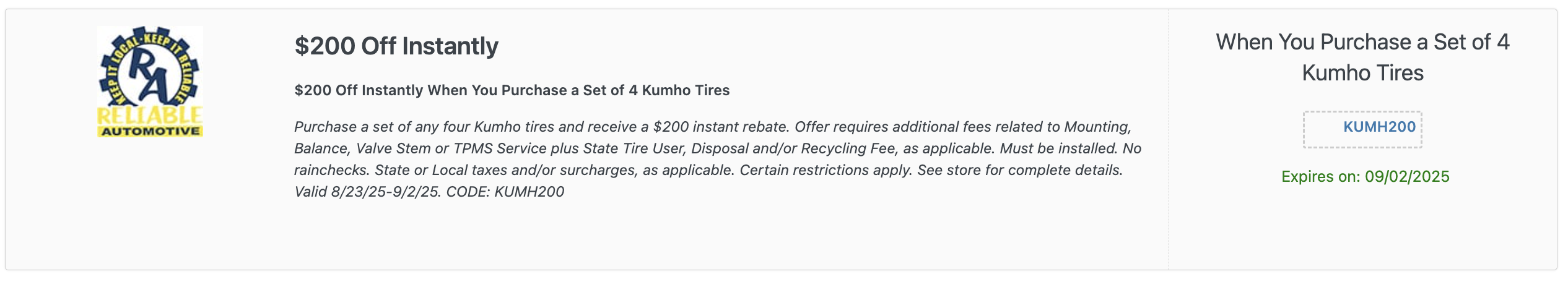Viewport: 1568px width, 282px height.
Task: Click 'See store for complete details' text
Action: click(1020, 170)
